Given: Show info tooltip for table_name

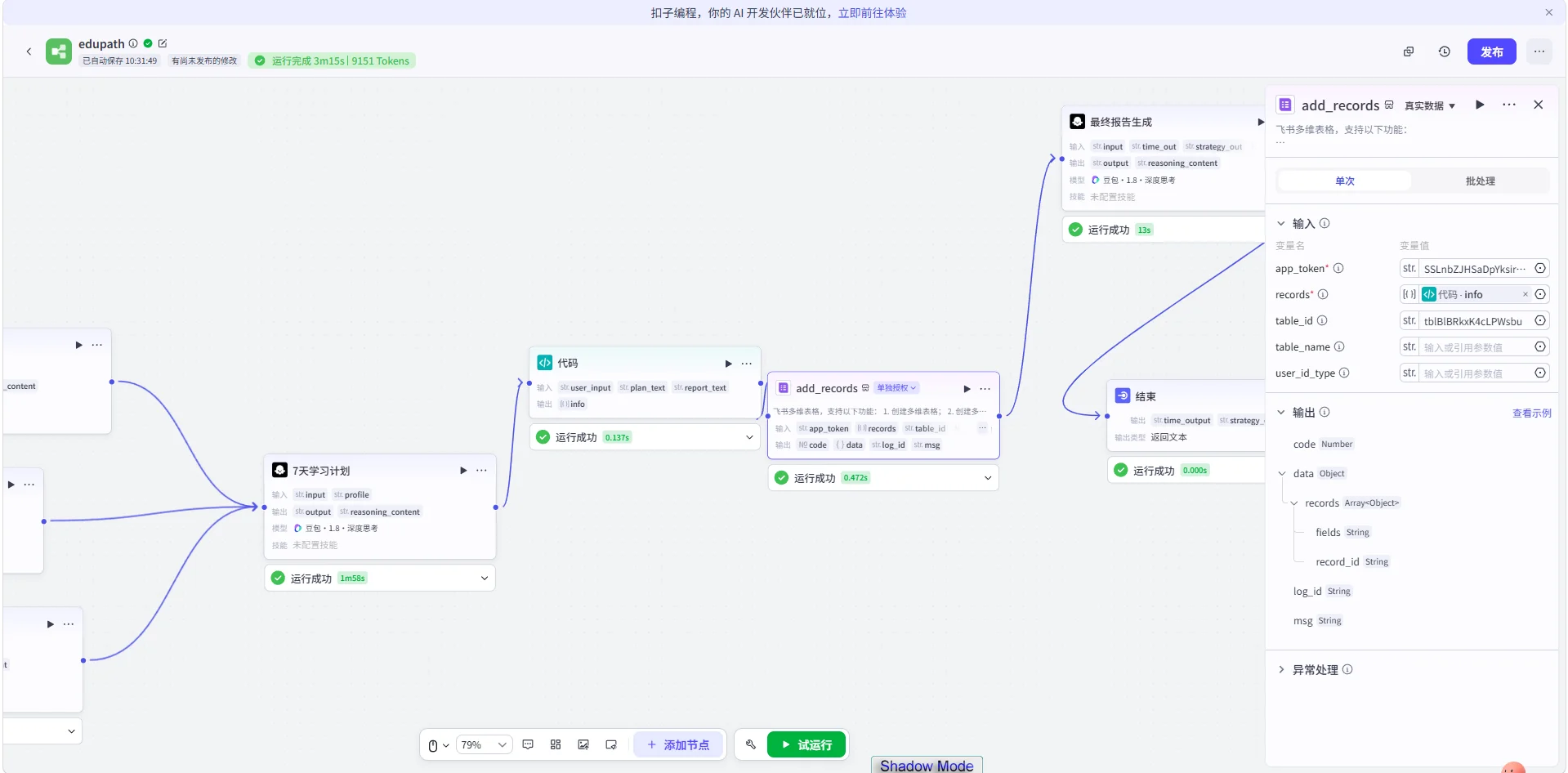Looking at the screenshot, I should [x=1339, y=346].
